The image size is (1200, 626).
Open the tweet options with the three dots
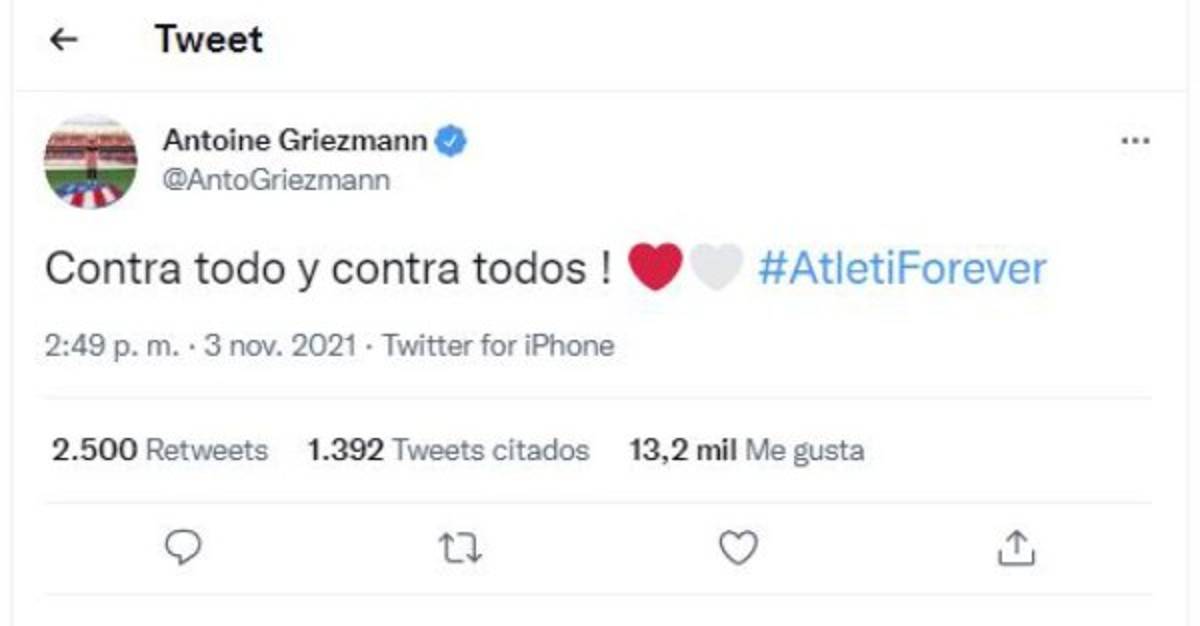(x=1135, y=142)
